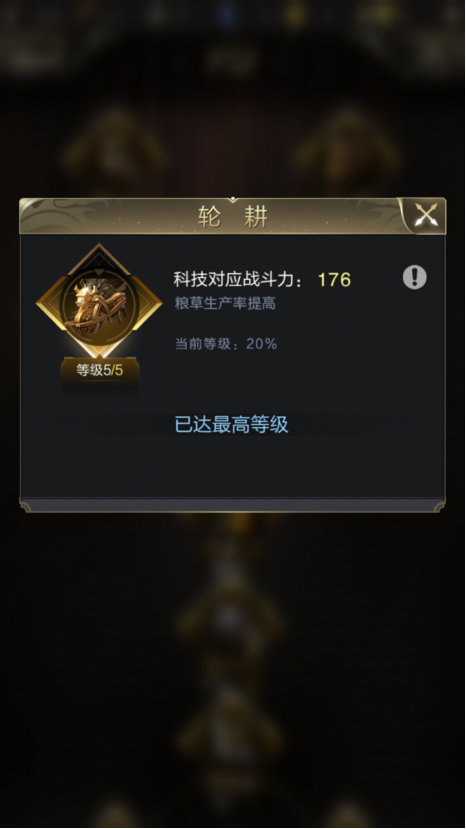
Task: Tap the small diamond notch atop the title bar
Action: 233,199
